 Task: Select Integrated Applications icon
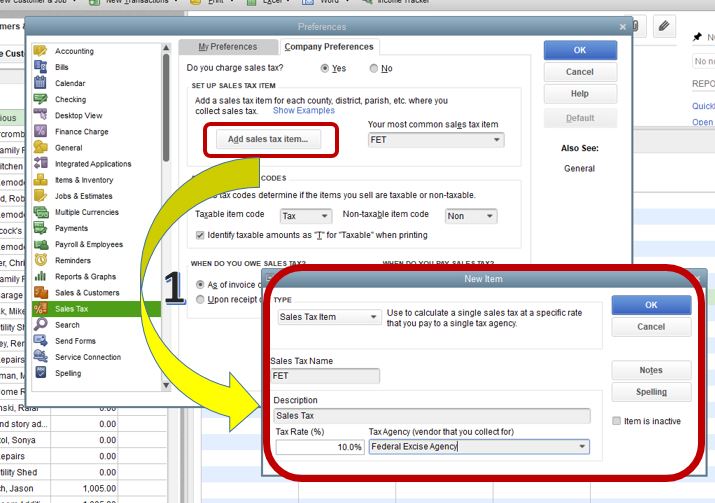[40, 163]
